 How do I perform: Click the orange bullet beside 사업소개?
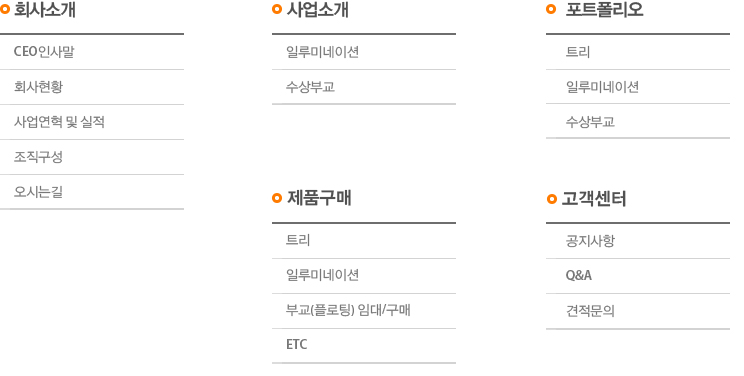[x=277, y=9]
